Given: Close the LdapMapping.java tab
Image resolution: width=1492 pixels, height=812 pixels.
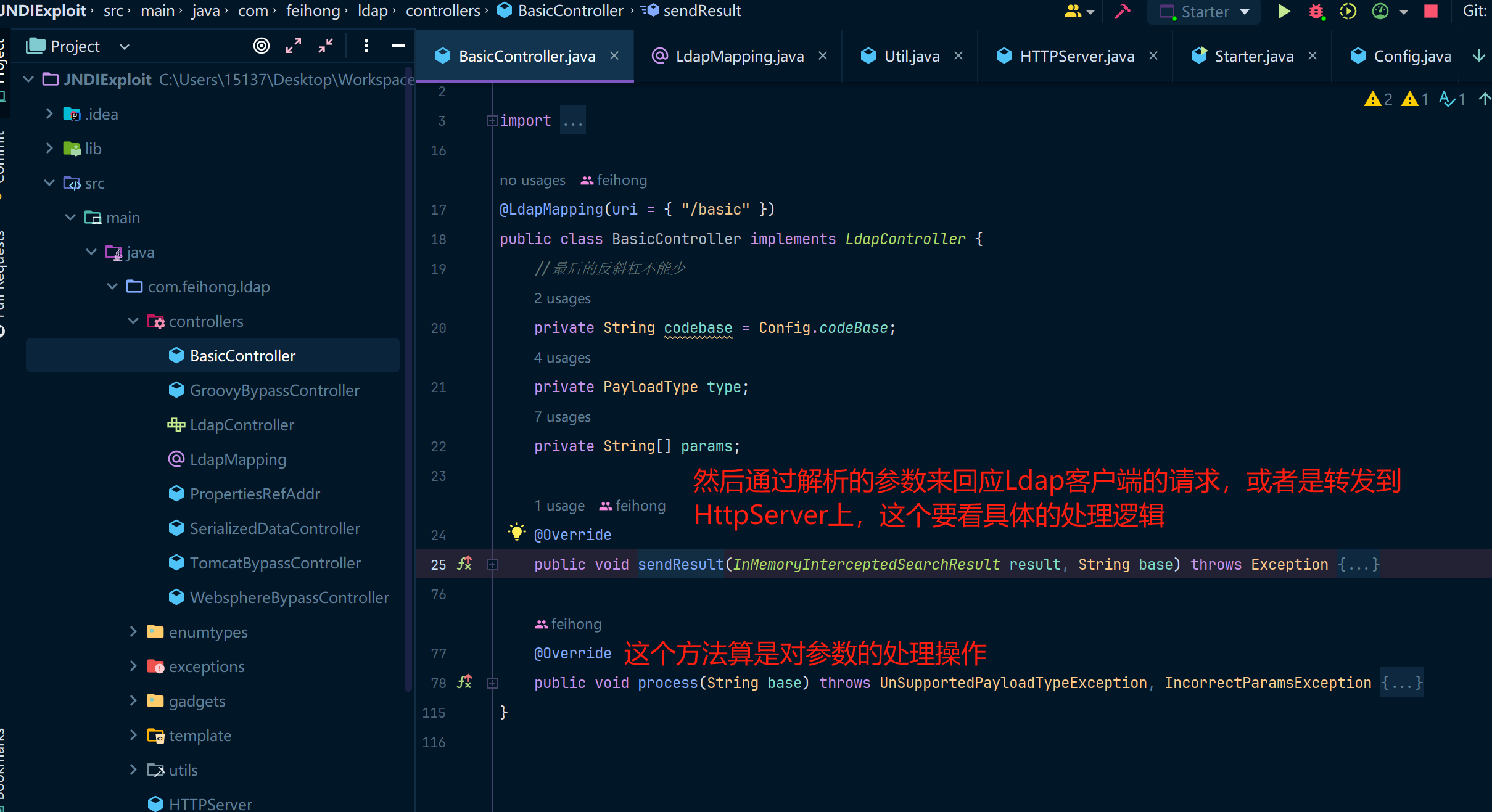Looking at the screenshot, I should tap(823, 56).
